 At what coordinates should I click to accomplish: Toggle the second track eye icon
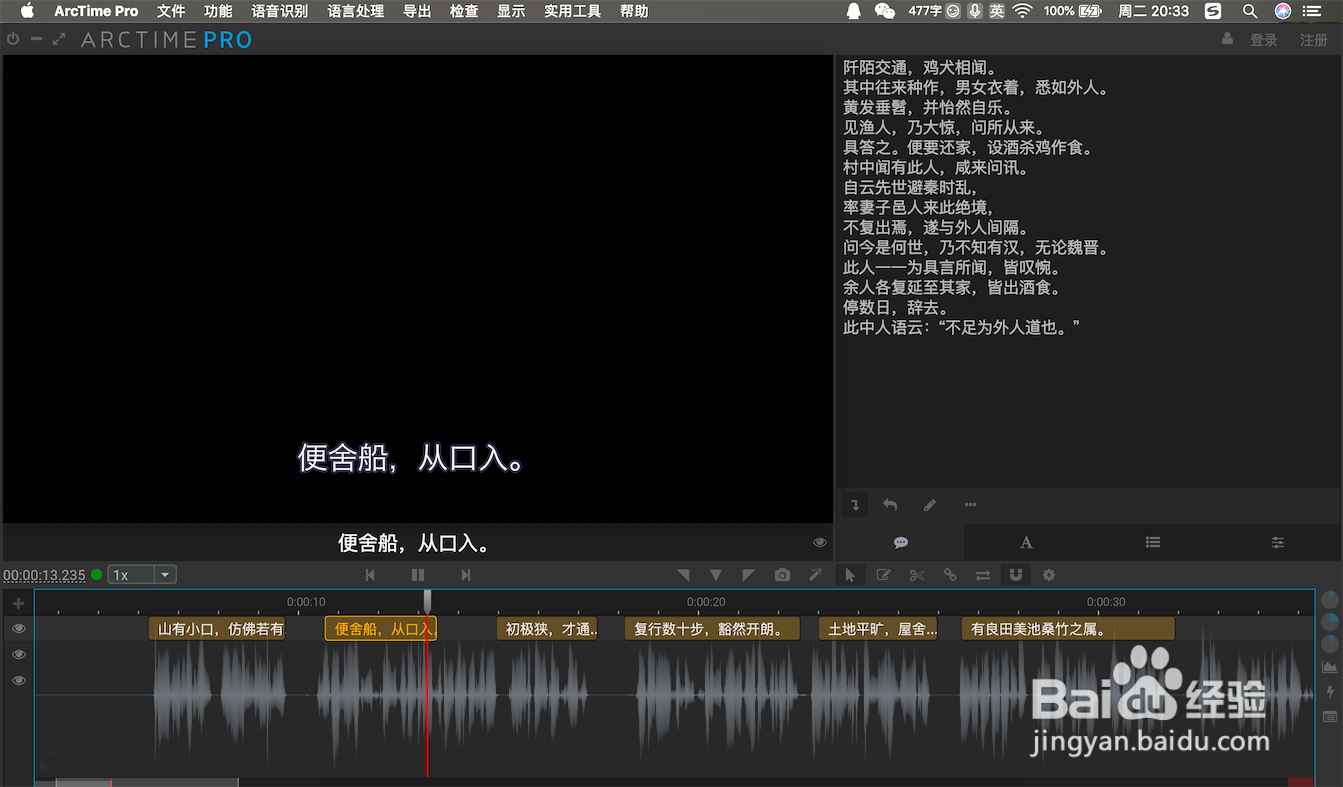point(18,654)
